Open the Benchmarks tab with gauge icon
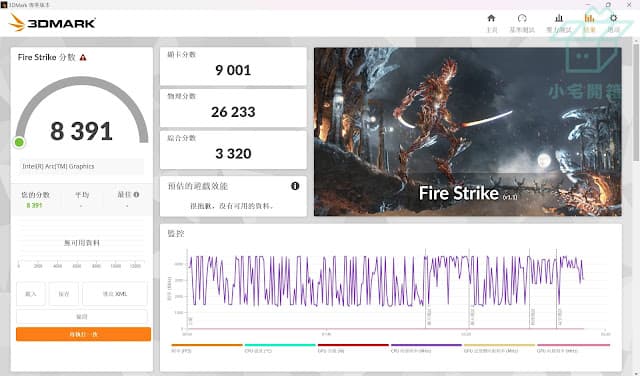 [522, 23]
